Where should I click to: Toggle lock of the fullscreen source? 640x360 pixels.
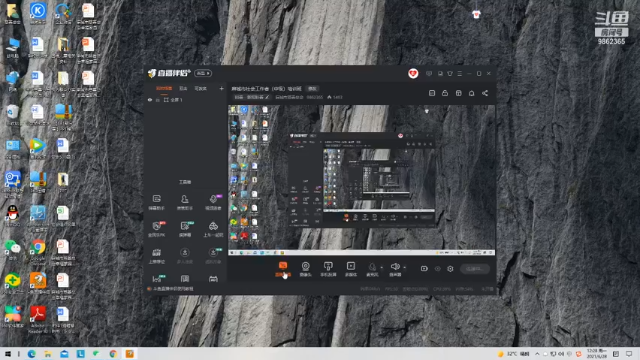click(158, 100)
